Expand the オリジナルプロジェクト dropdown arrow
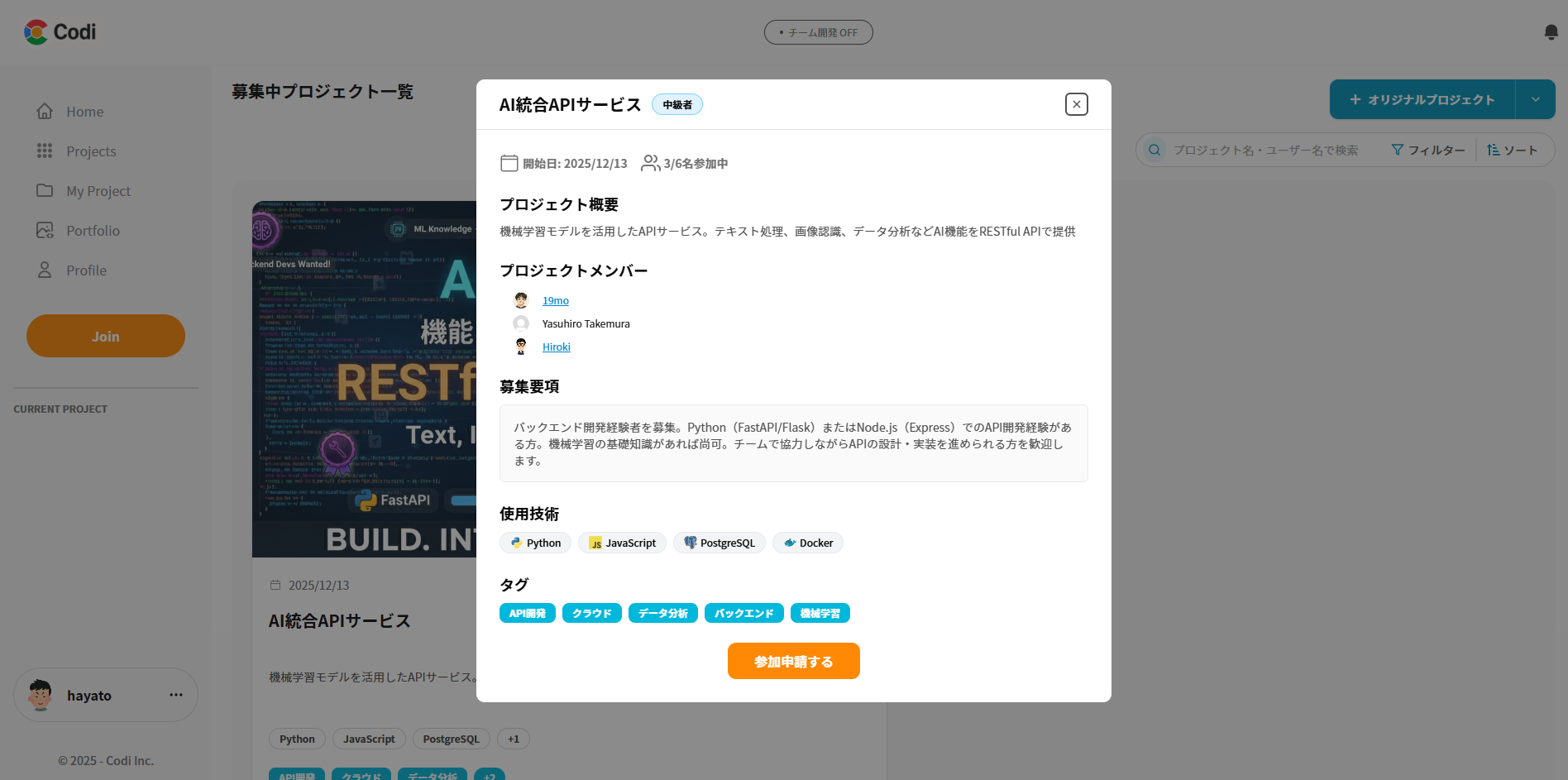The width and height of the screenshot is (1568, 780). (x=1535, y=99)
